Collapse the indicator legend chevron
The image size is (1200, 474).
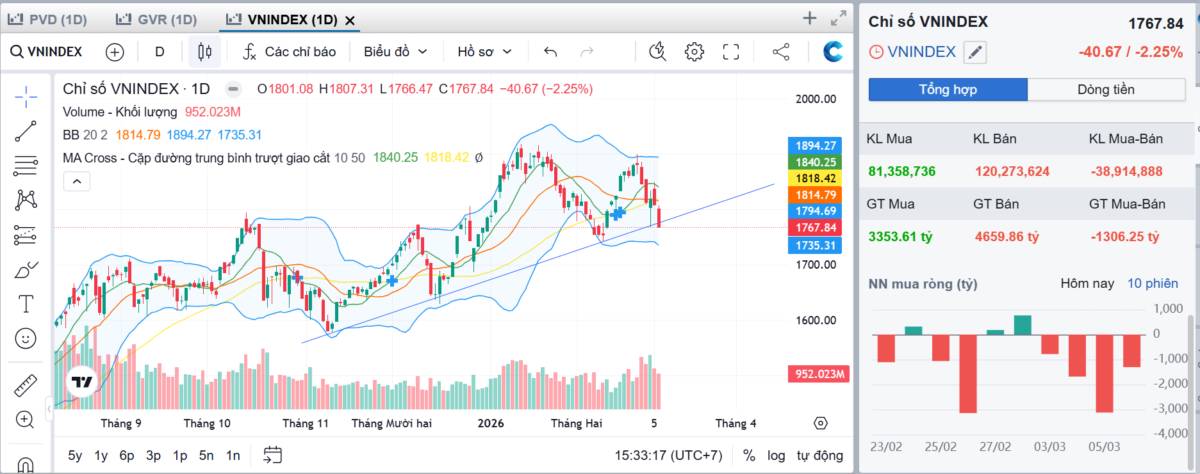tap(76, 181)
